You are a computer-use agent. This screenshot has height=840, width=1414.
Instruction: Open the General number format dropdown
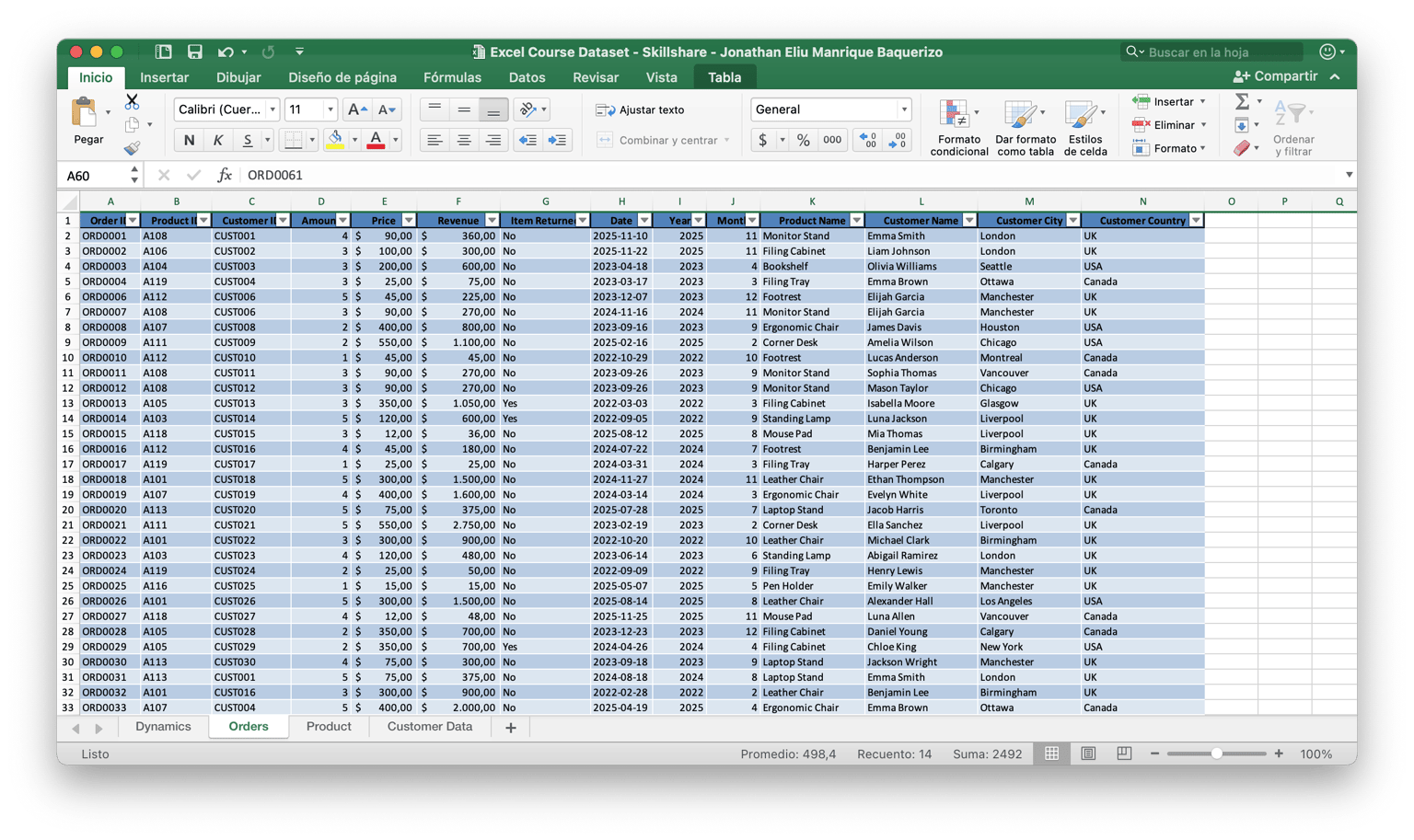[x=904, y=109]
